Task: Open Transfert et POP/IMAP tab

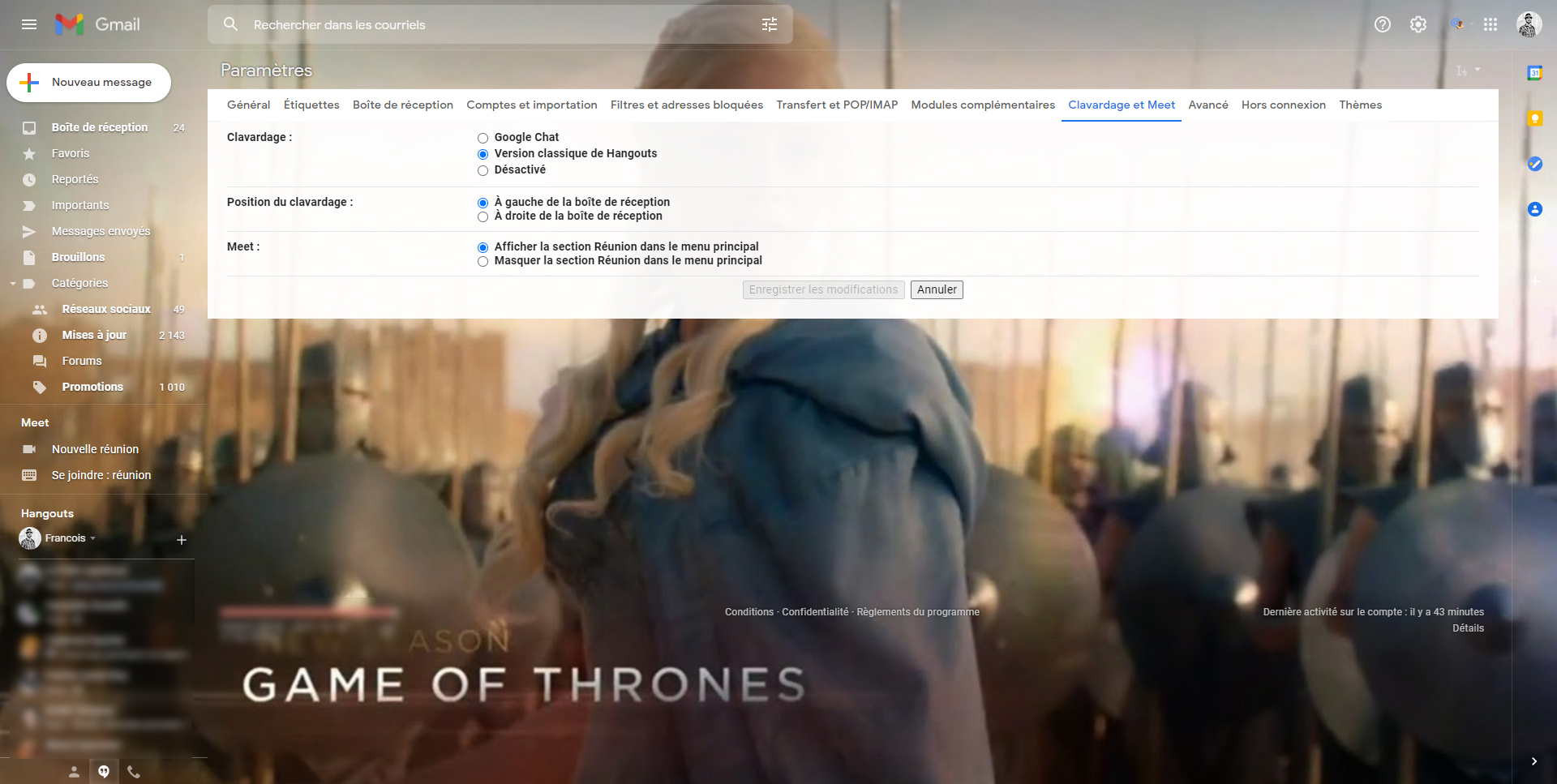Action: pos(837,105)
